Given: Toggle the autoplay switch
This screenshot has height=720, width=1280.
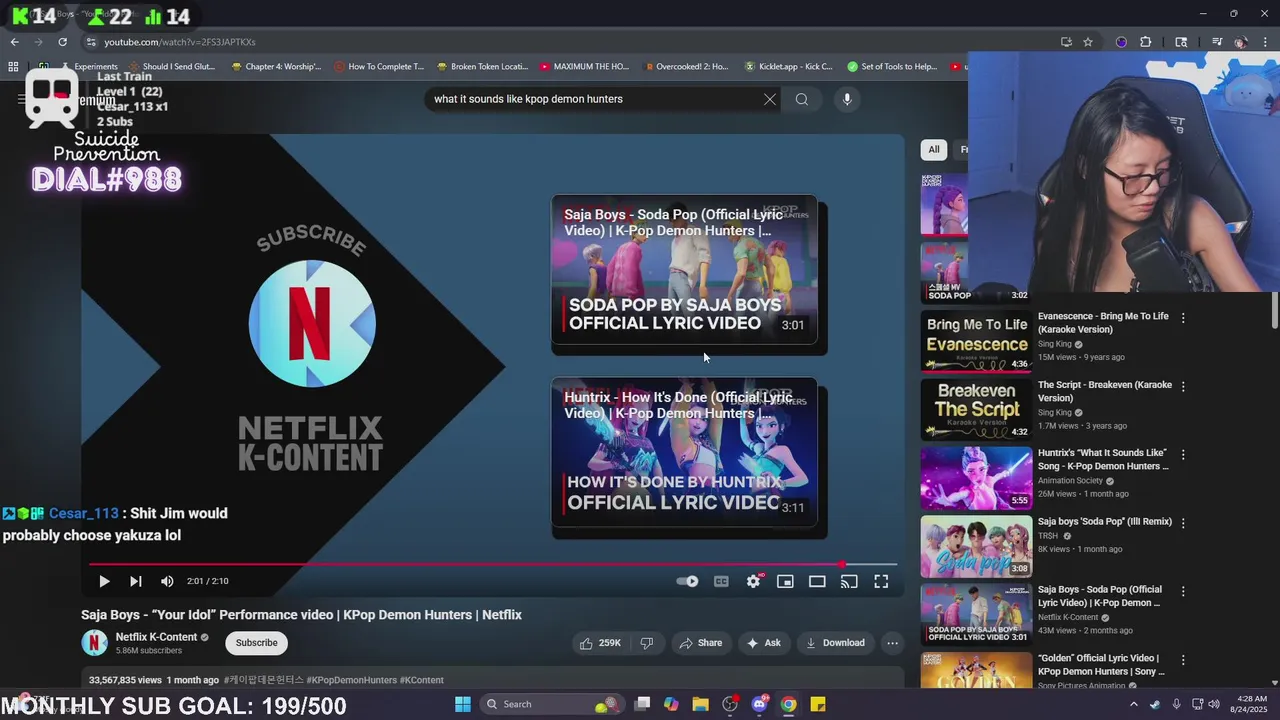Looking at the screenshot, I should coord(687,581).
